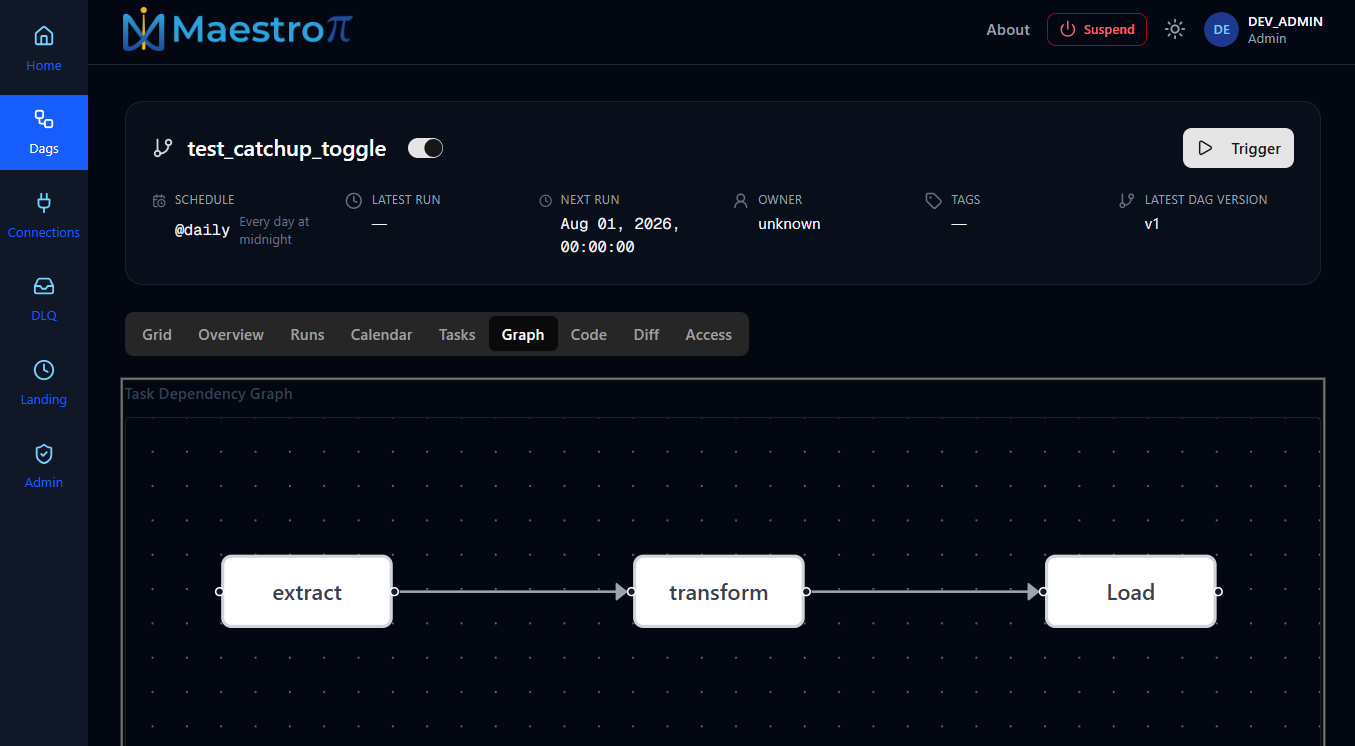The height and width of the screenshot is (746, 1355).
Task: Click the output handle of Load node
Action: point(1218,591)
